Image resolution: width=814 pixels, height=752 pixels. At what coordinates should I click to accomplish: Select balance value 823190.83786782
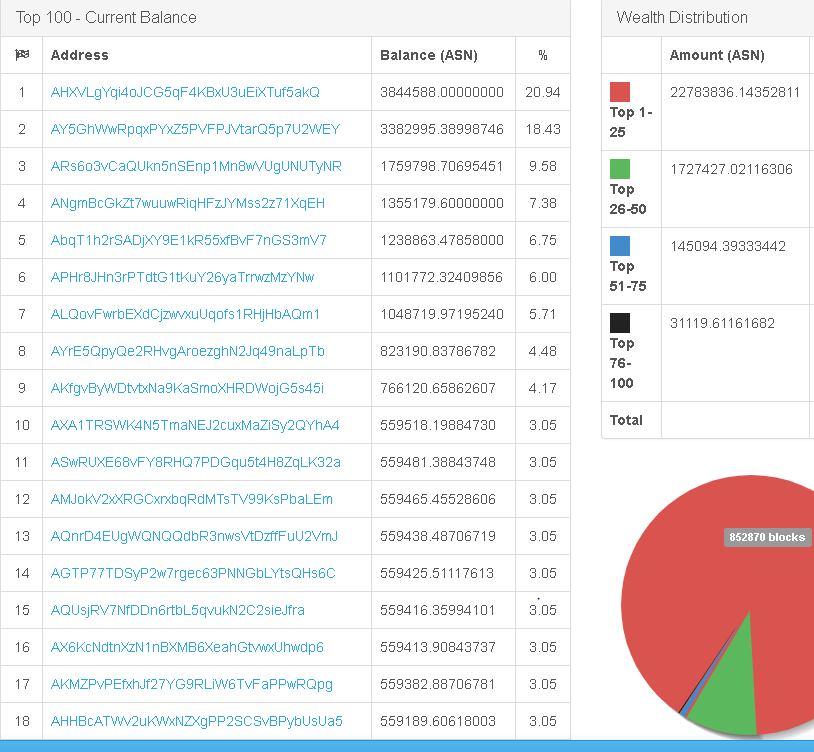438,351
